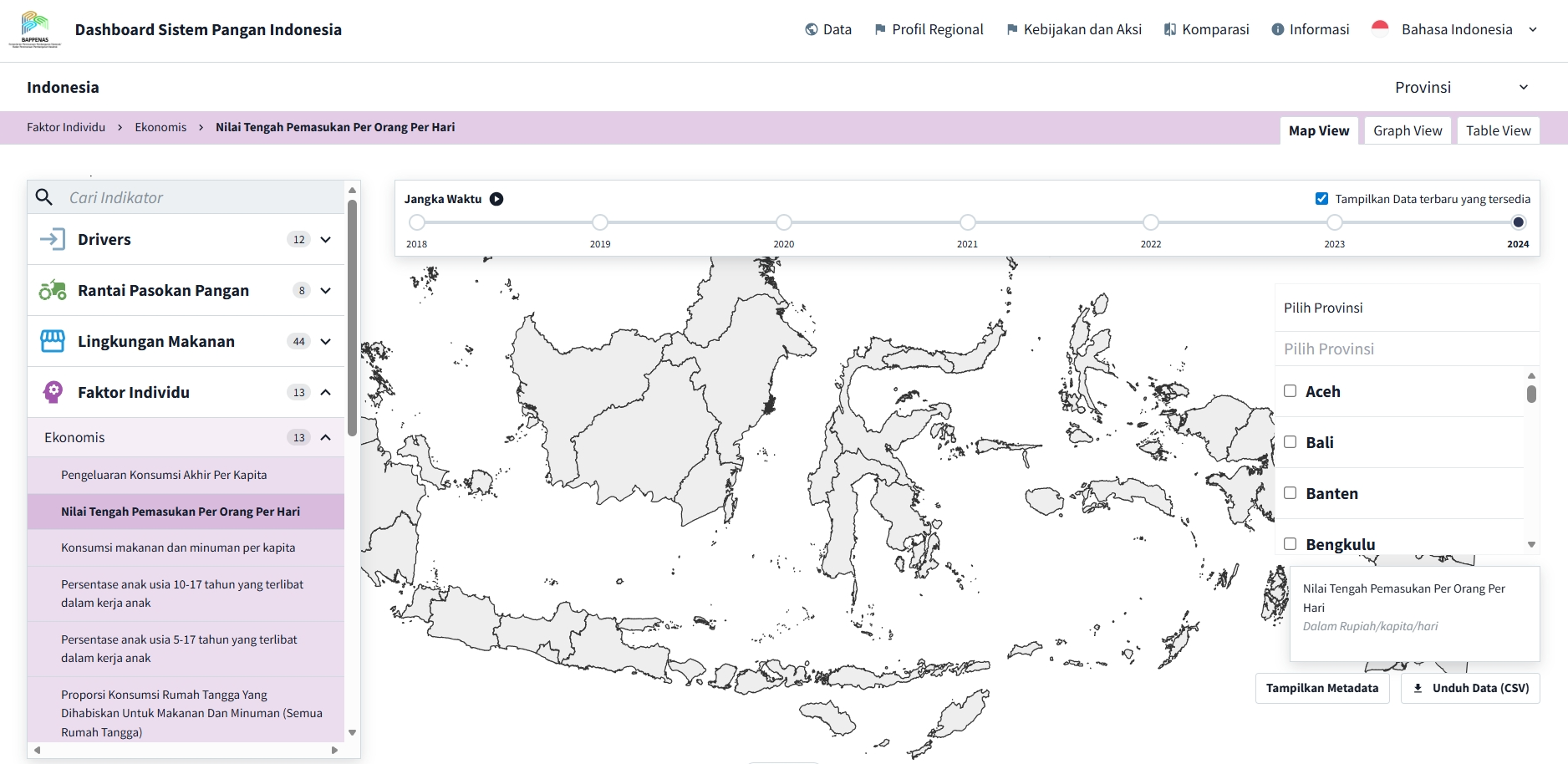Tick the Banten province checkbox

coord(1290,493)
